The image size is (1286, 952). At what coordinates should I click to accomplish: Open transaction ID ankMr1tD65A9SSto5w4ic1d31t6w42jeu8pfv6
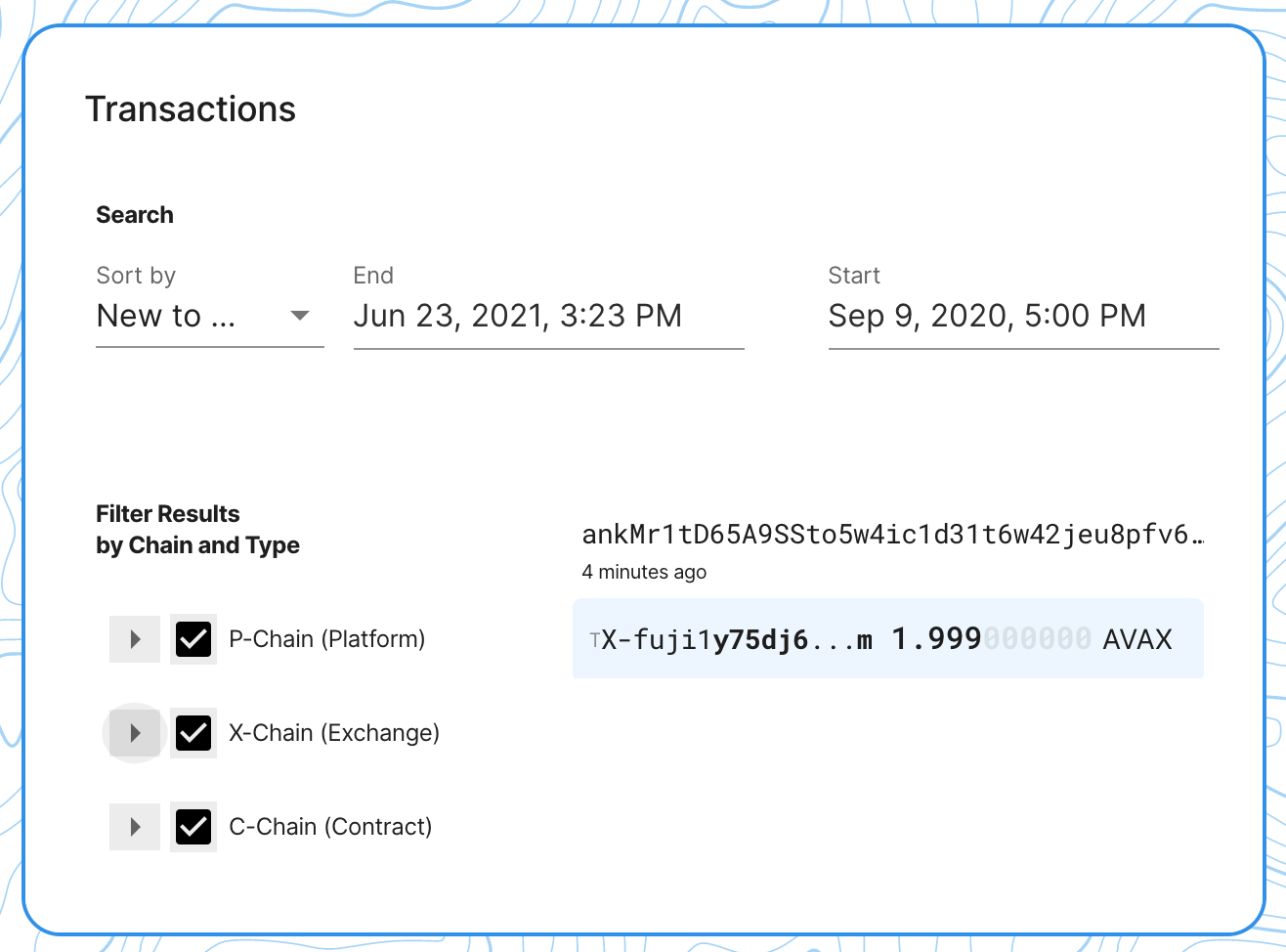(892, 535)
